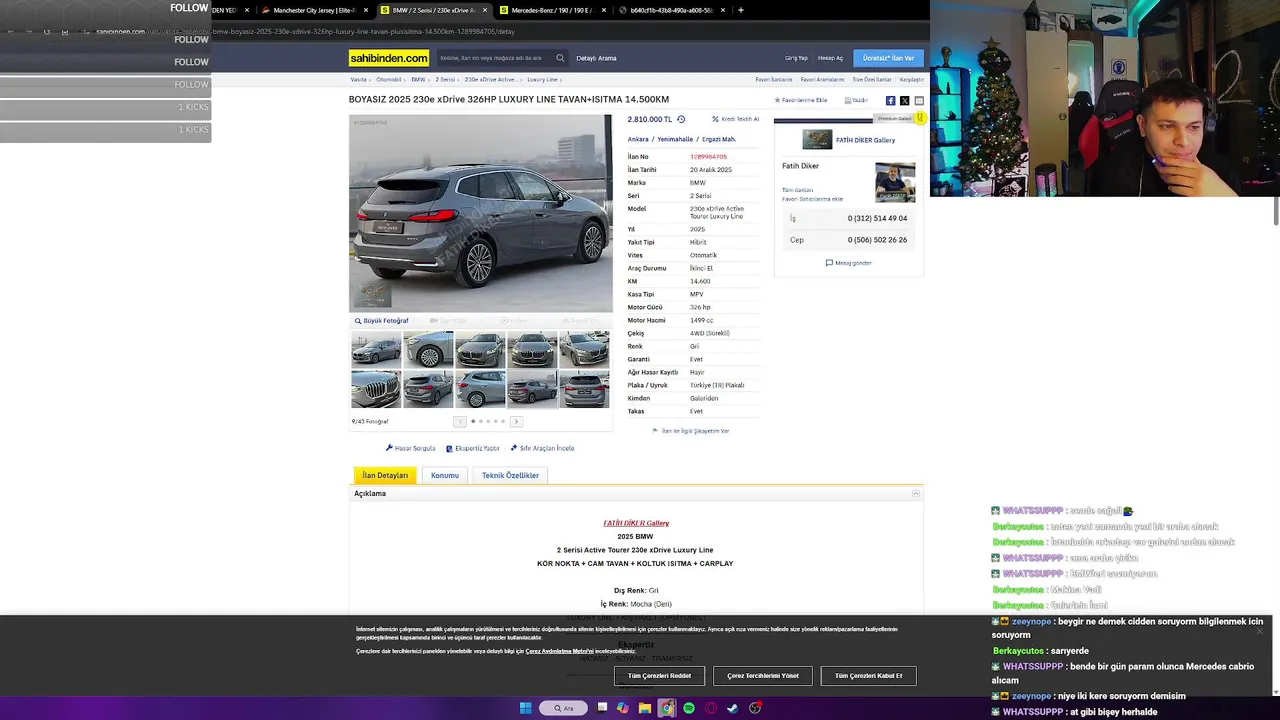The width and height of the screenshot is (1280, 720).
Task: Click Windows Start button in taskbar
Action: point(525,708)
